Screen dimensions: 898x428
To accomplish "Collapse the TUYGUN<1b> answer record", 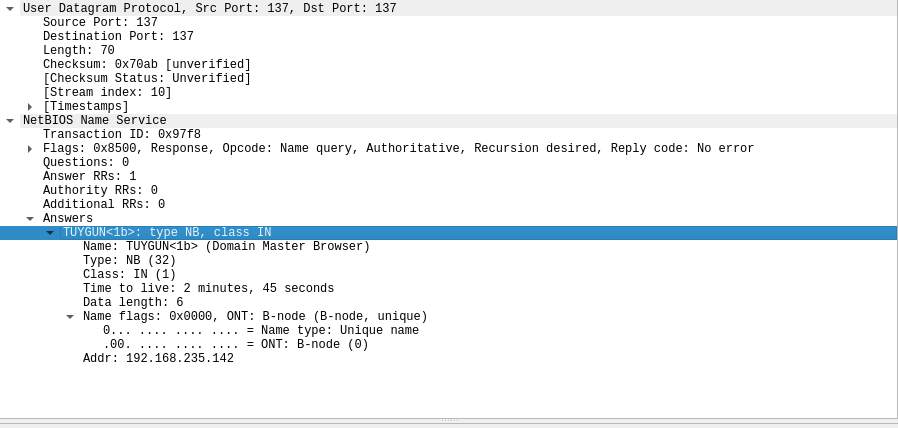I will [50, 233].
